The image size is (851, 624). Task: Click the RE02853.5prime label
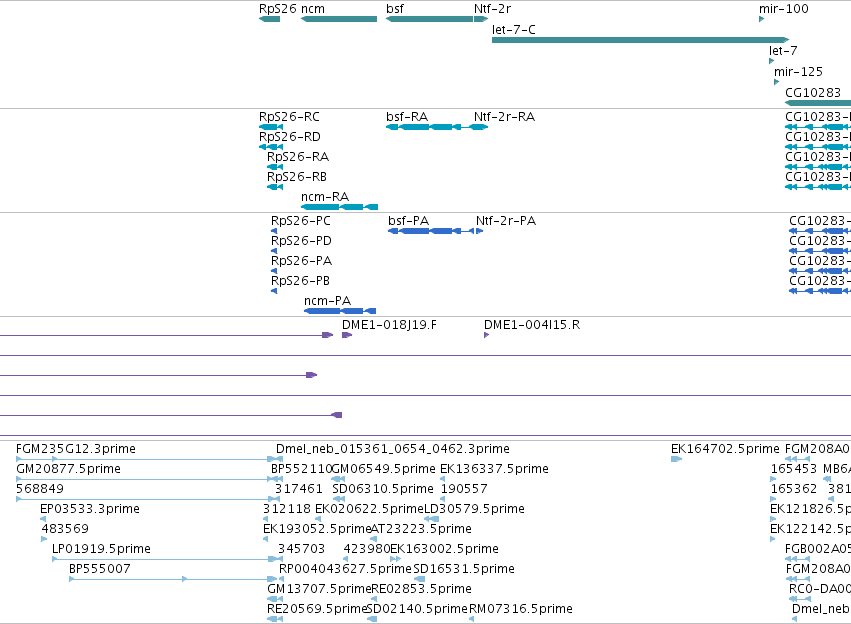(x=422, y=589)
